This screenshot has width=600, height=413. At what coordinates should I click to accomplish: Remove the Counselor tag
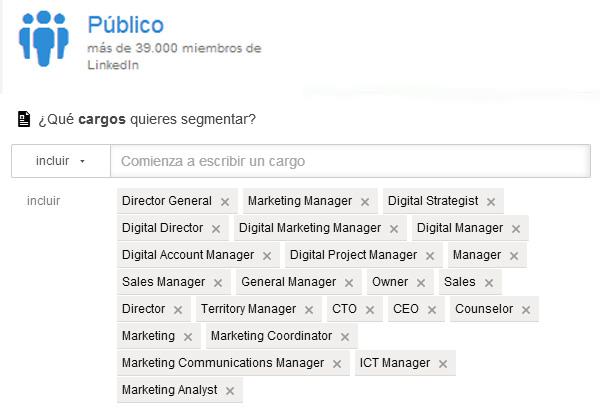click(526, 310)
